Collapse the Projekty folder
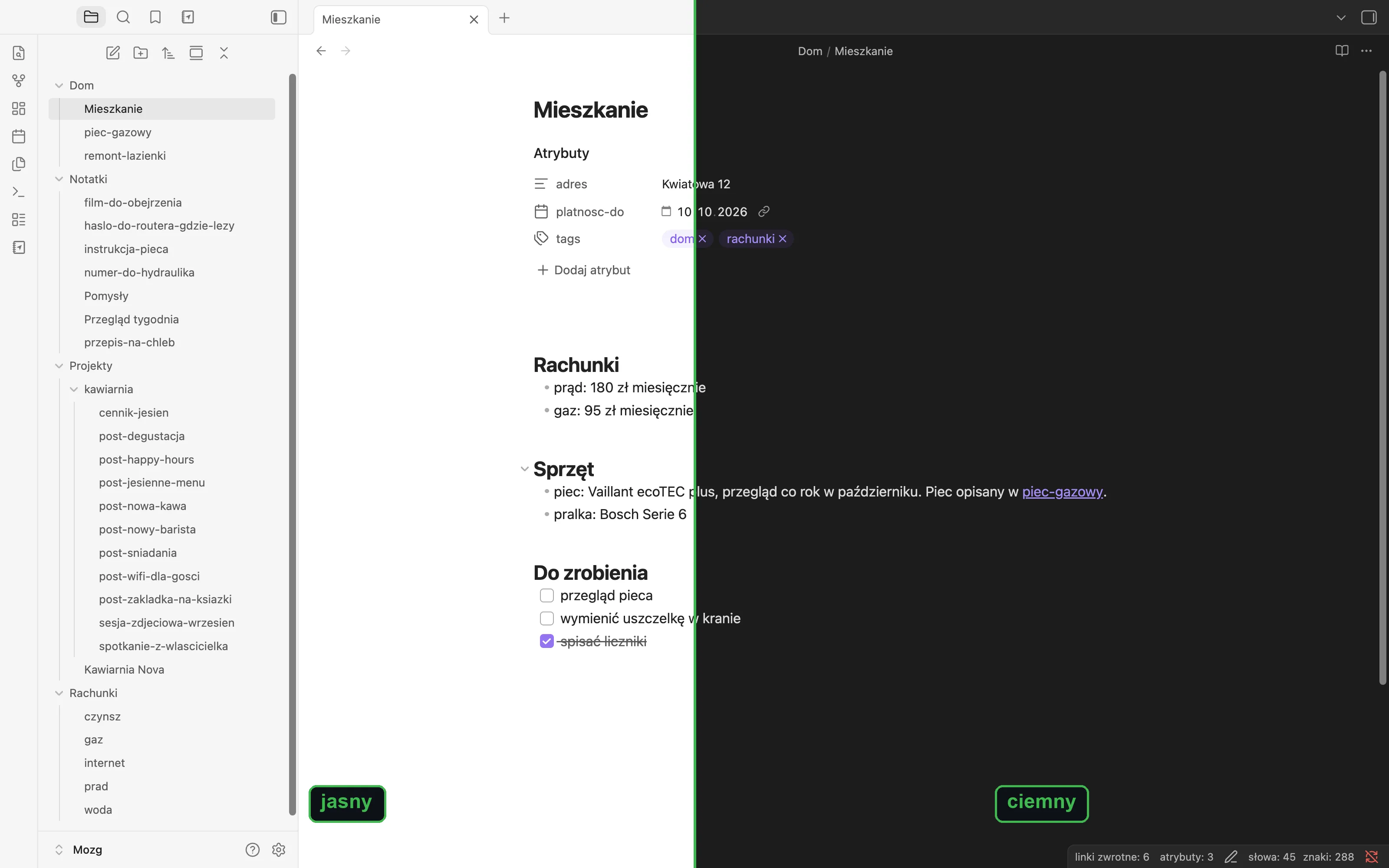 (59, 366)
